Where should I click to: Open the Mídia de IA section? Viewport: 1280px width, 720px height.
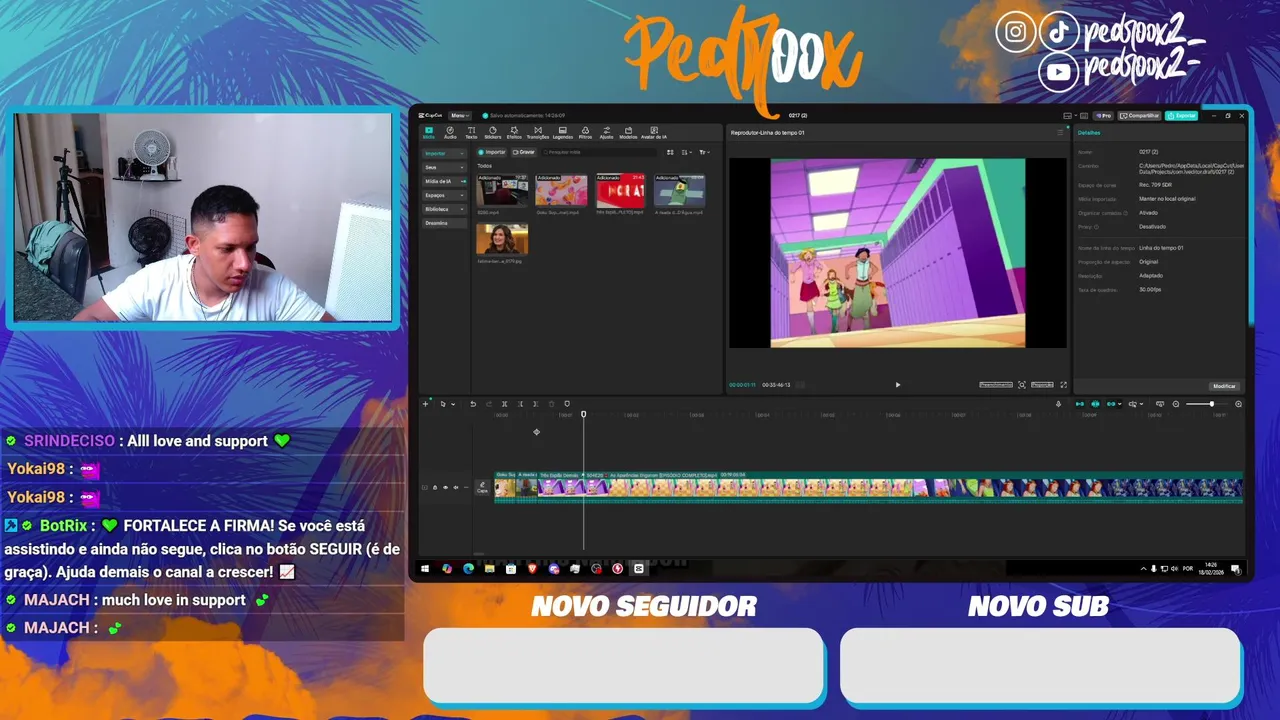pos(443,181)
